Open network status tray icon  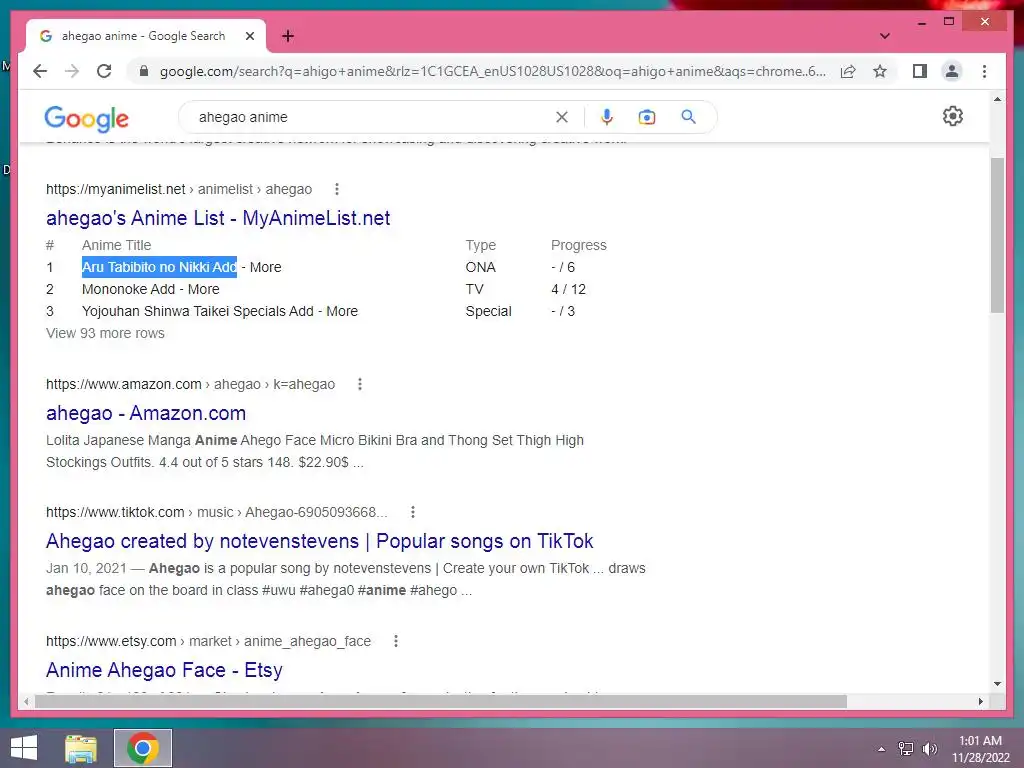[905, 749]
